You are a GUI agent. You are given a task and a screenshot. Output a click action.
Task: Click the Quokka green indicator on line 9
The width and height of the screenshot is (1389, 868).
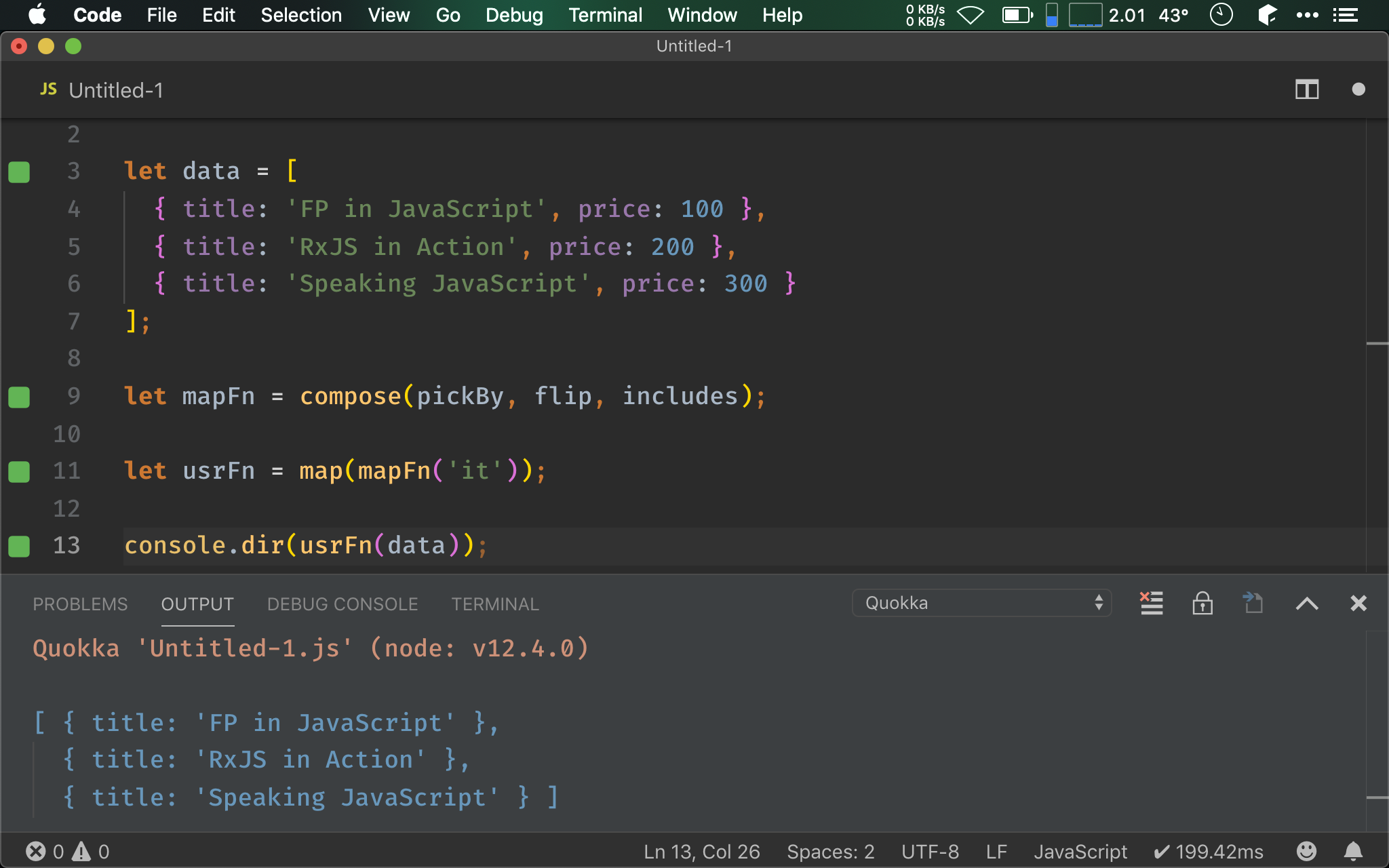pyautogui.click(x=19, y=397)
